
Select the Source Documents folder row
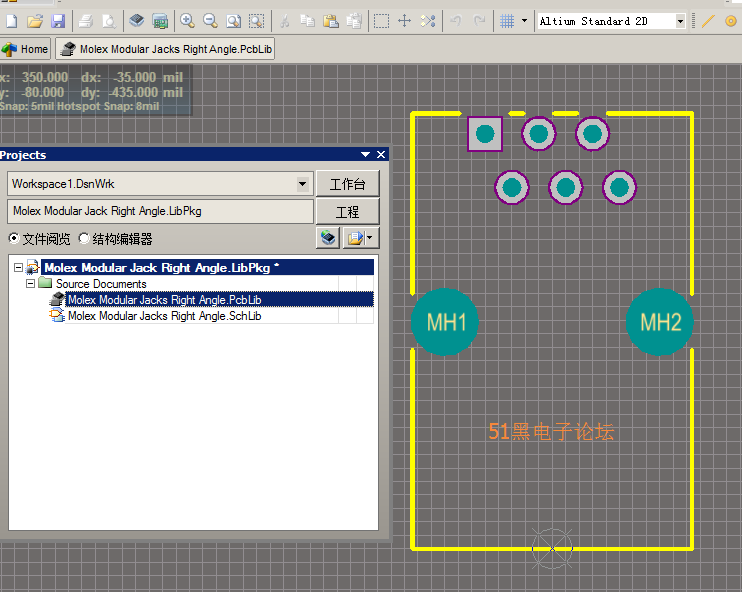(101, 284)
